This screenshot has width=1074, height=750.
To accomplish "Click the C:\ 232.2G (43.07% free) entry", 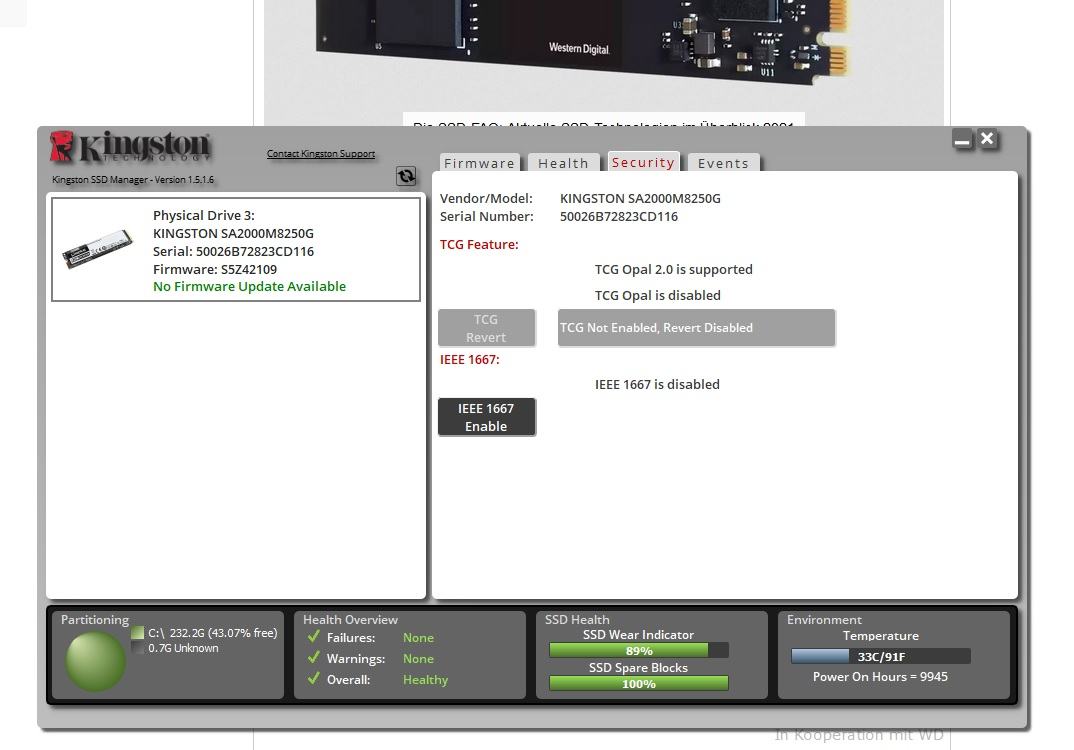I will coord(212,633).
